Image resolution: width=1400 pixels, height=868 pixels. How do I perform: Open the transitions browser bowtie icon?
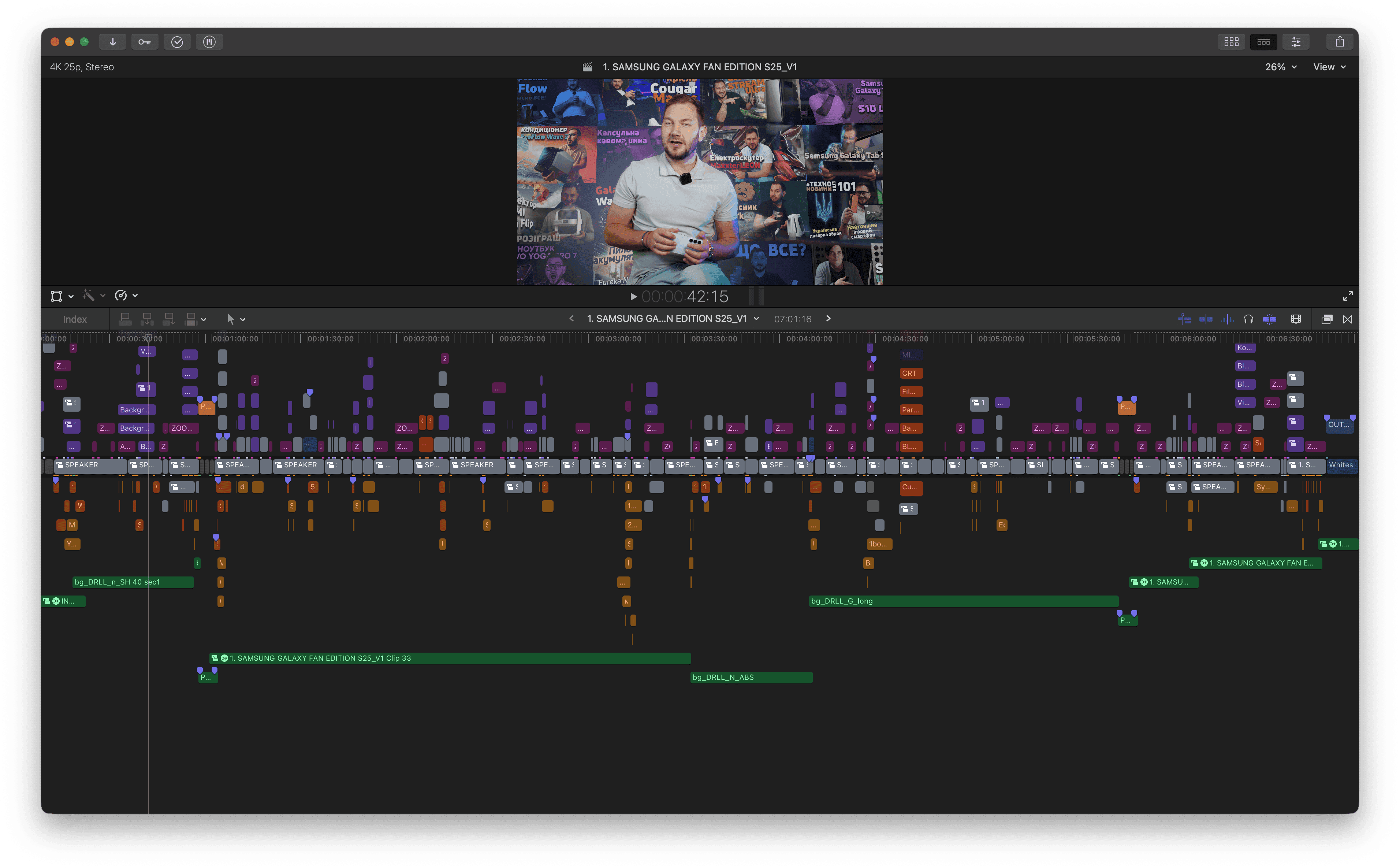(x=1348, y=319)
